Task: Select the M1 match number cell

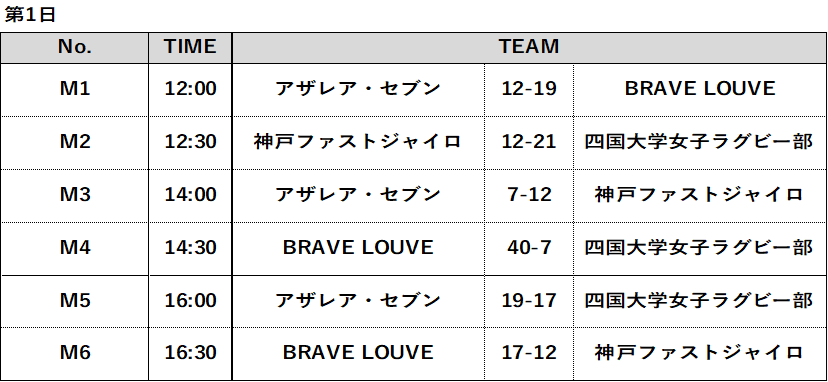Action: (x=74, y=89)
